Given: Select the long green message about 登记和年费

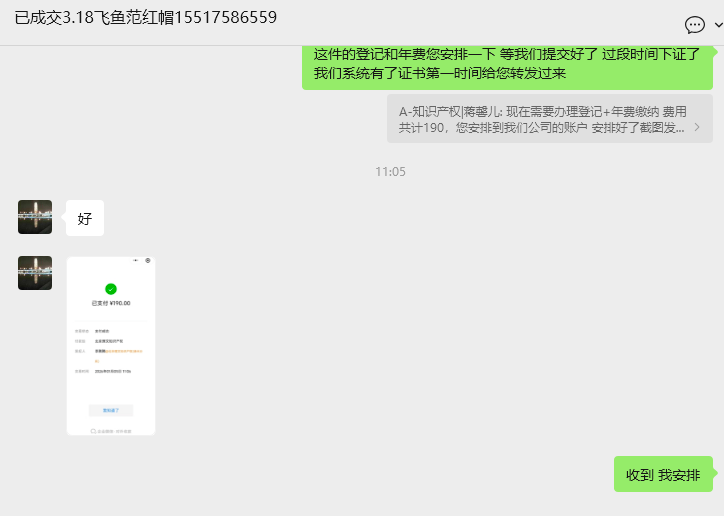Looking at the screenshot, I should click(507, 65).
